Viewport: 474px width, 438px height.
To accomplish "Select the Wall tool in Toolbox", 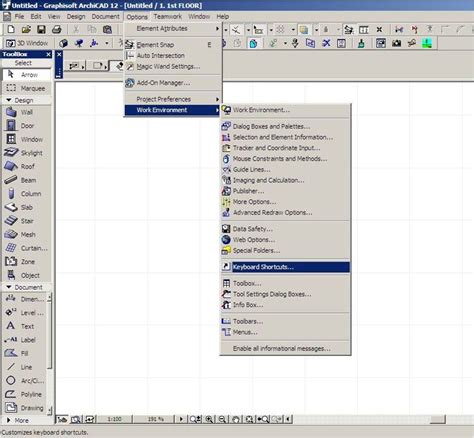I will 26,112.
